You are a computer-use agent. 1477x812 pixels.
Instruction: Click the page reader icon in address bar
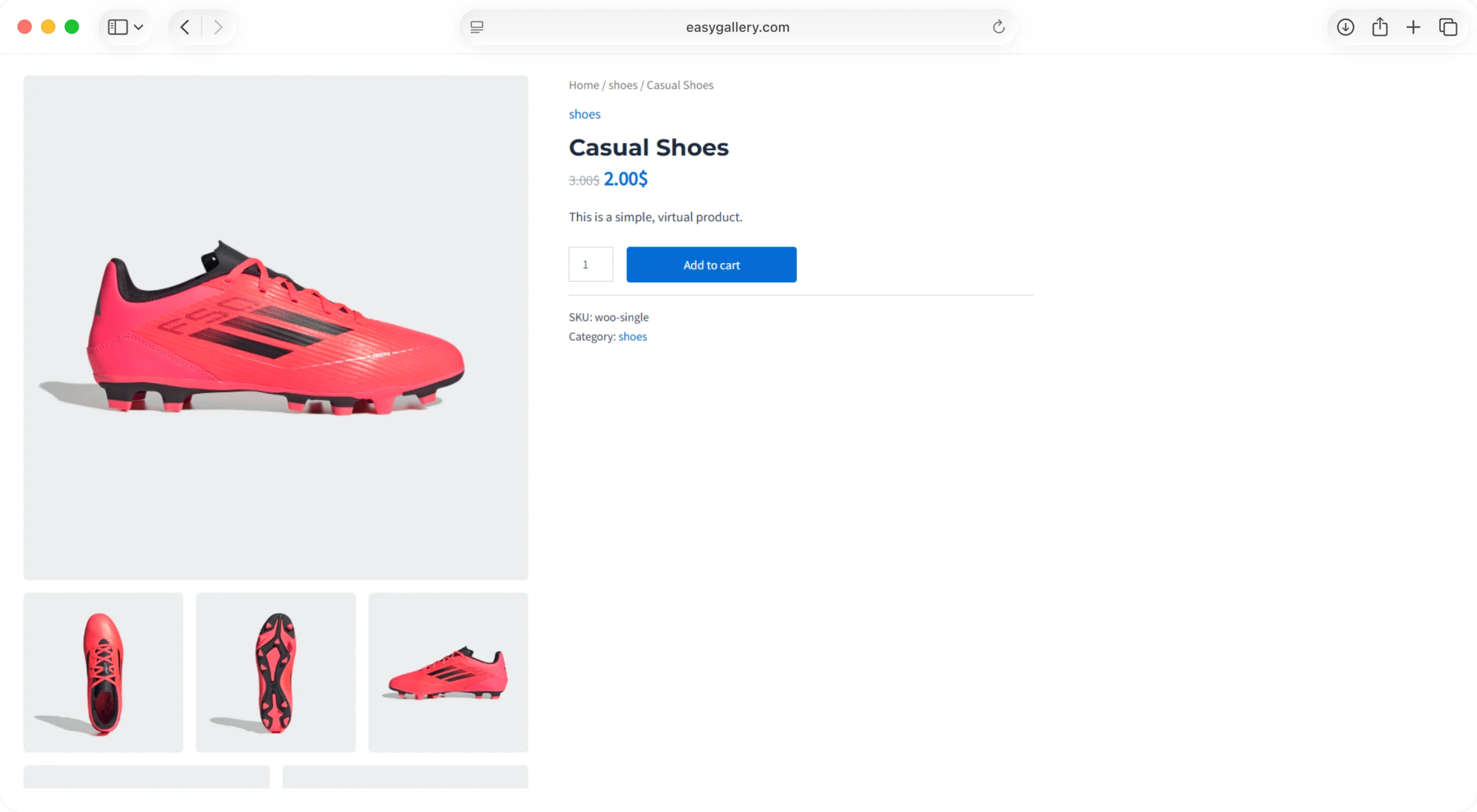[x=477, y=27]
